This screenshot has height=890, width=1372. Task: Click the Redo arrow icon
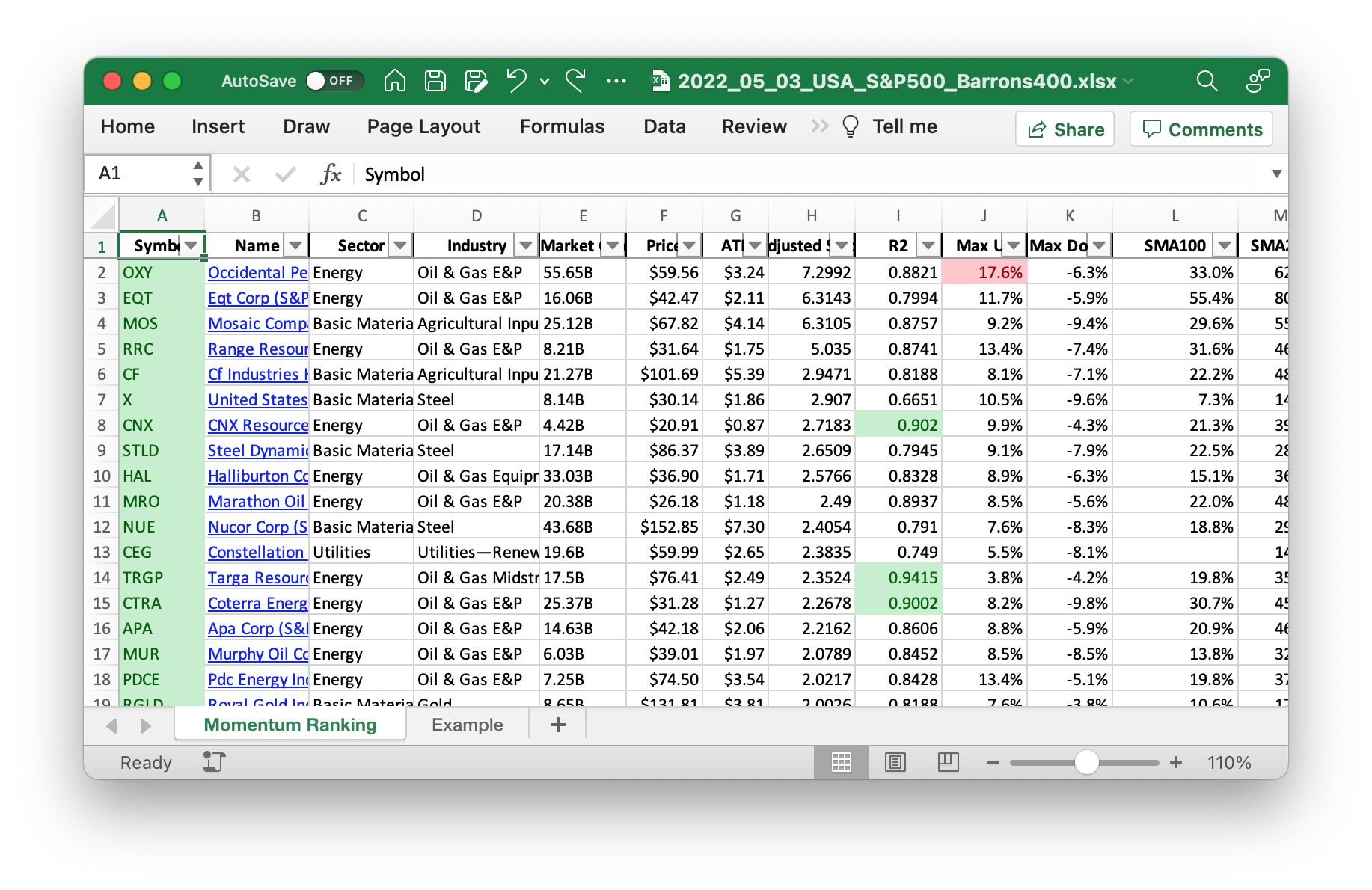pyautogui.click(x=575, y=81)
